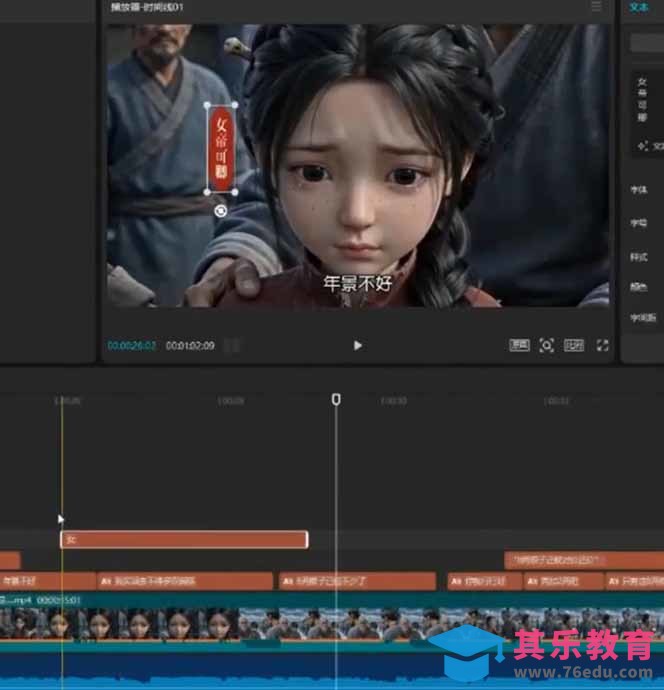The image size is (664, 690).
Task: Select the 年景不好 subtitle on the preview
Action: click(x=357, y=284)
